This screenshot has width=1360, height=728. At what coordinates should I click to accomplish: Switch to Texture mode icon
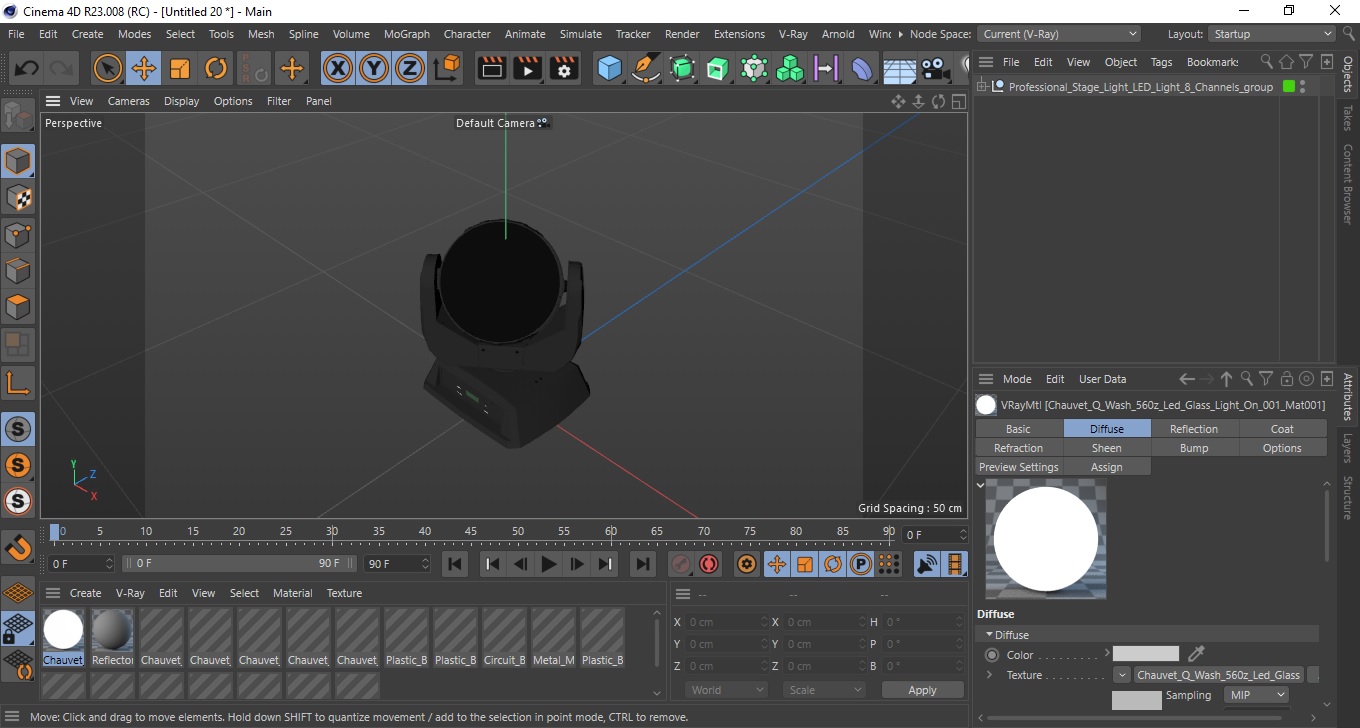coord(18,198)
